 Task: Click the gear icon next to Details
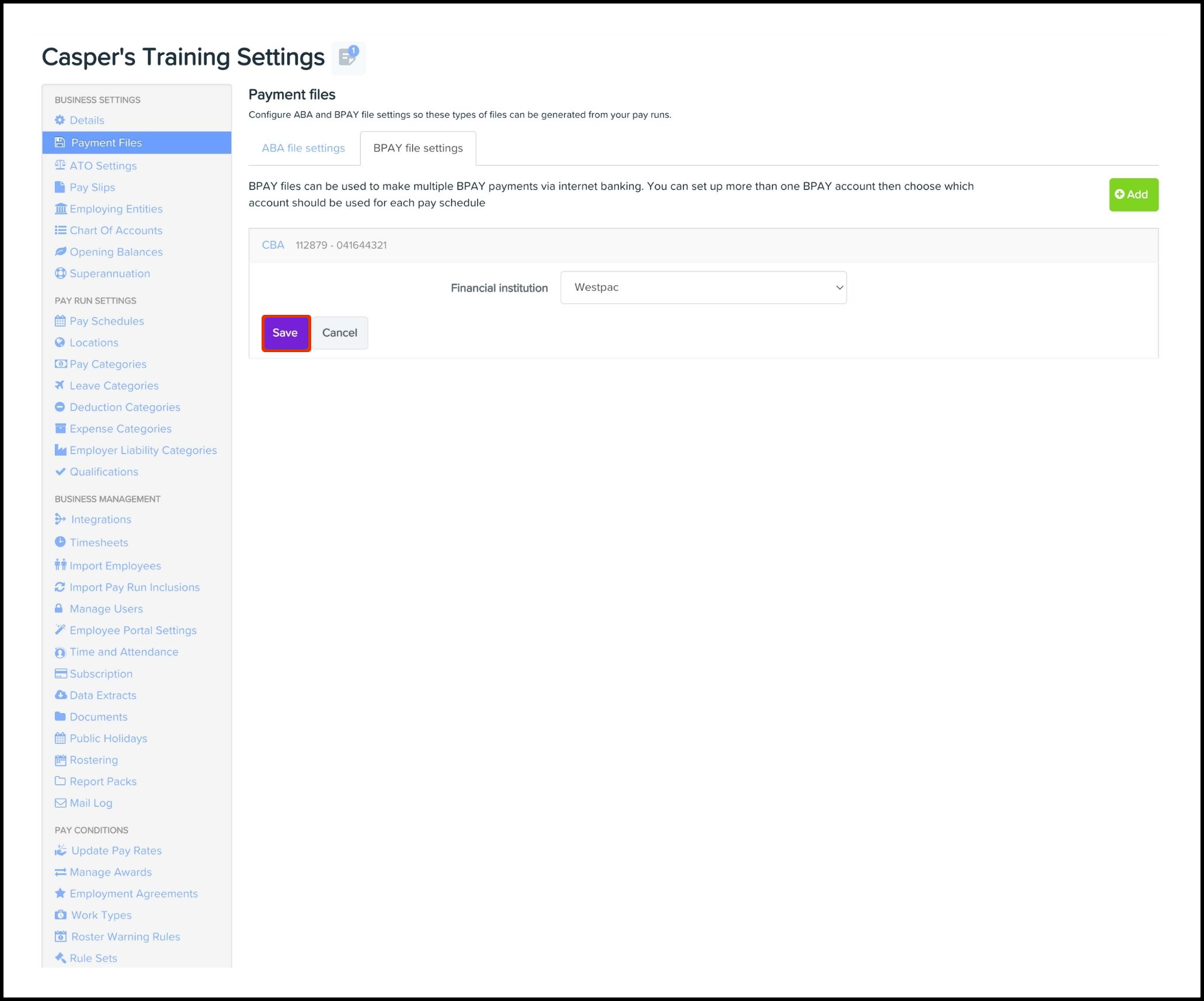[60, 120]
